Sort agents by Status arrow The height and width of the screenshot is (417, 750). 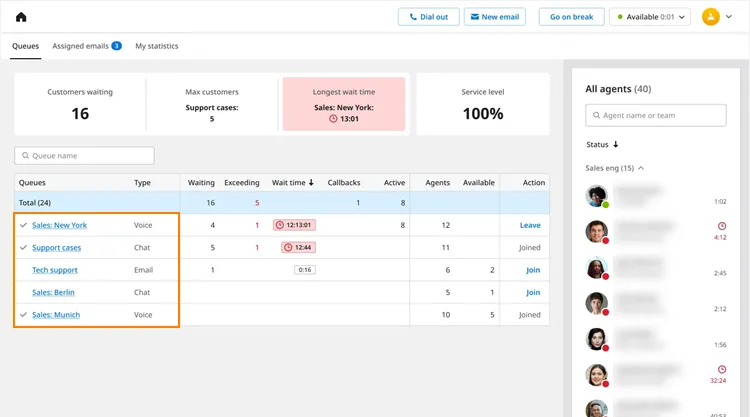[616, 144]
